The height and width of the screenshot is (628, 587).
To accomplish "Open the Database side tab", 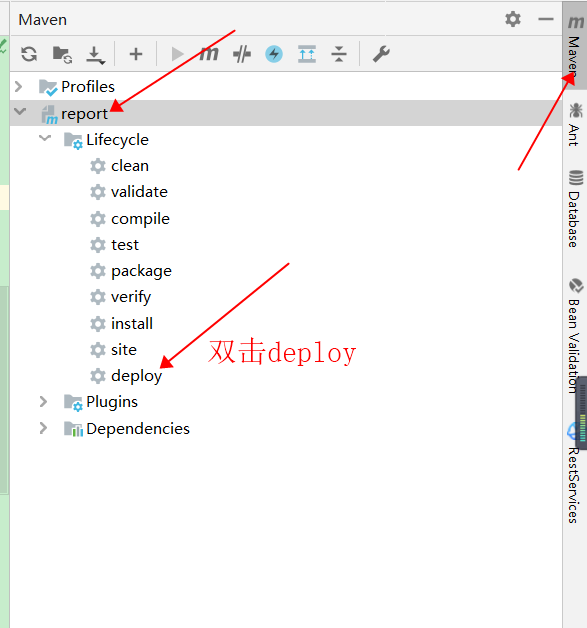I will 575,209.
